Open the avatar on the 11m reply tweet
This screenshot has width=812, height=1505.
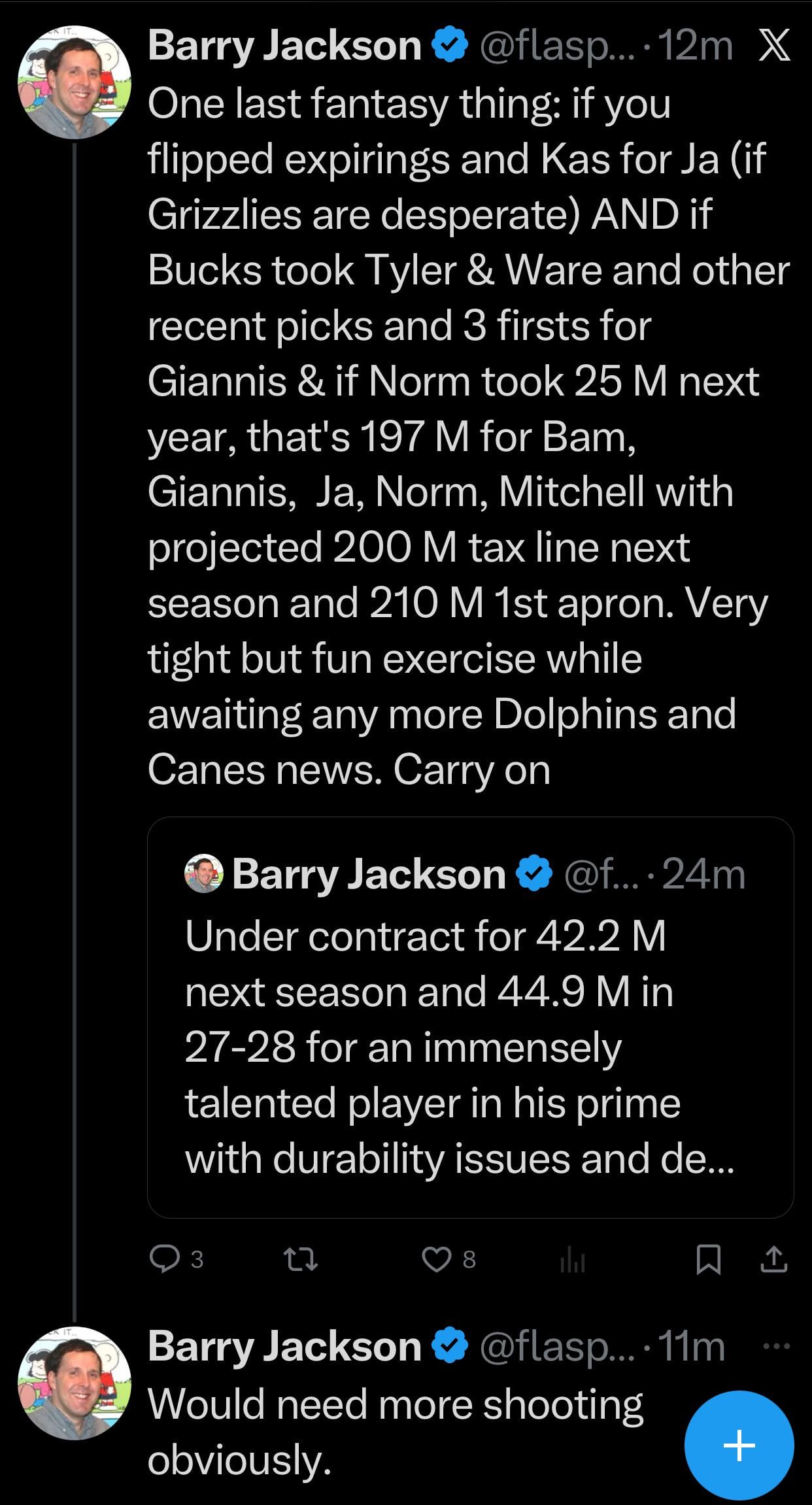pyautogui.click(x=74, y=1383)
